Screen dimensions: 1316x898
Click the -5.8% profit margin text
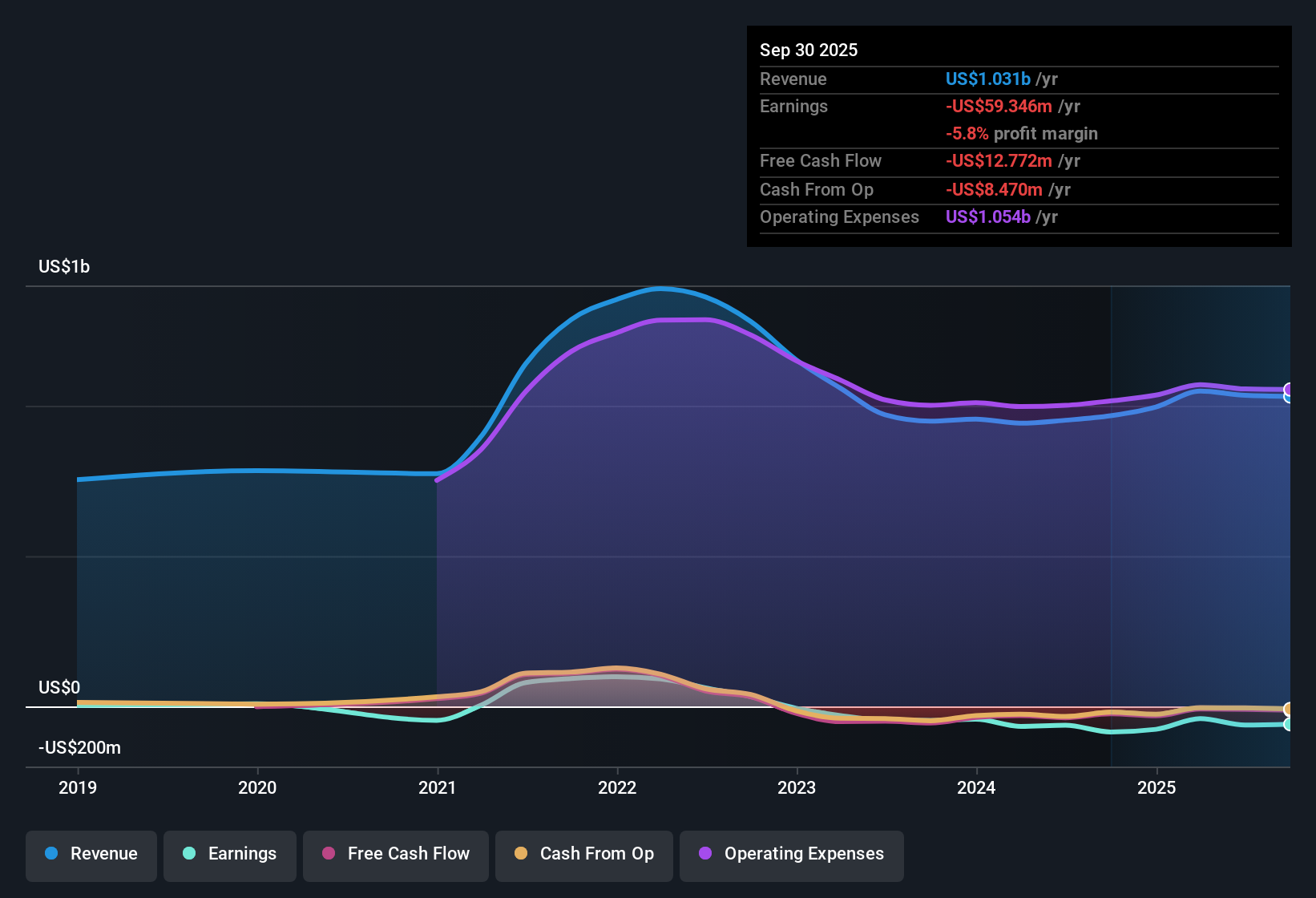pyautogui.click(x=1022, y=134)
